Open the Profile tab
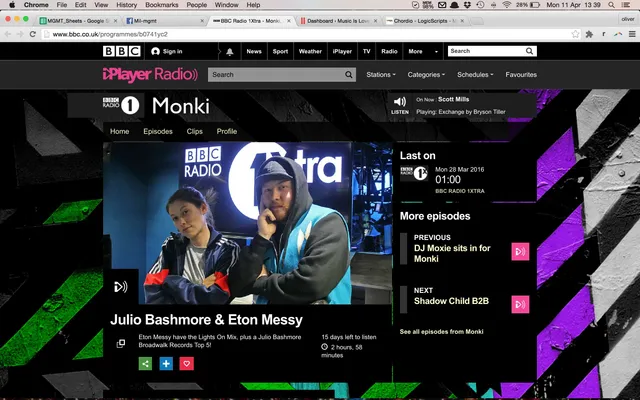 [x=227, y=131]
